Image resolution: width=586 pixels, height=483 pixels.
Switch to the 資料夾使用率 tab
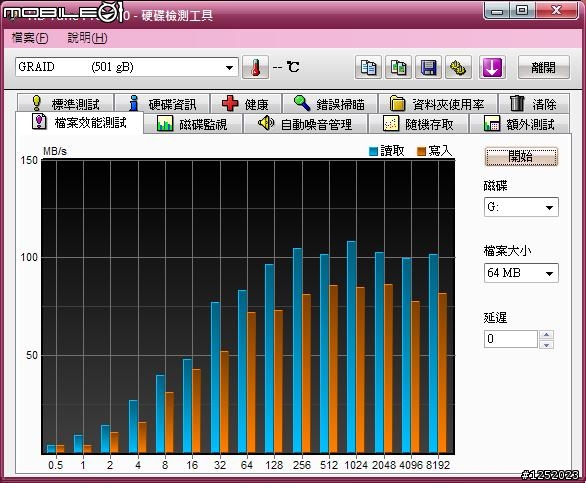coord(438,104)
